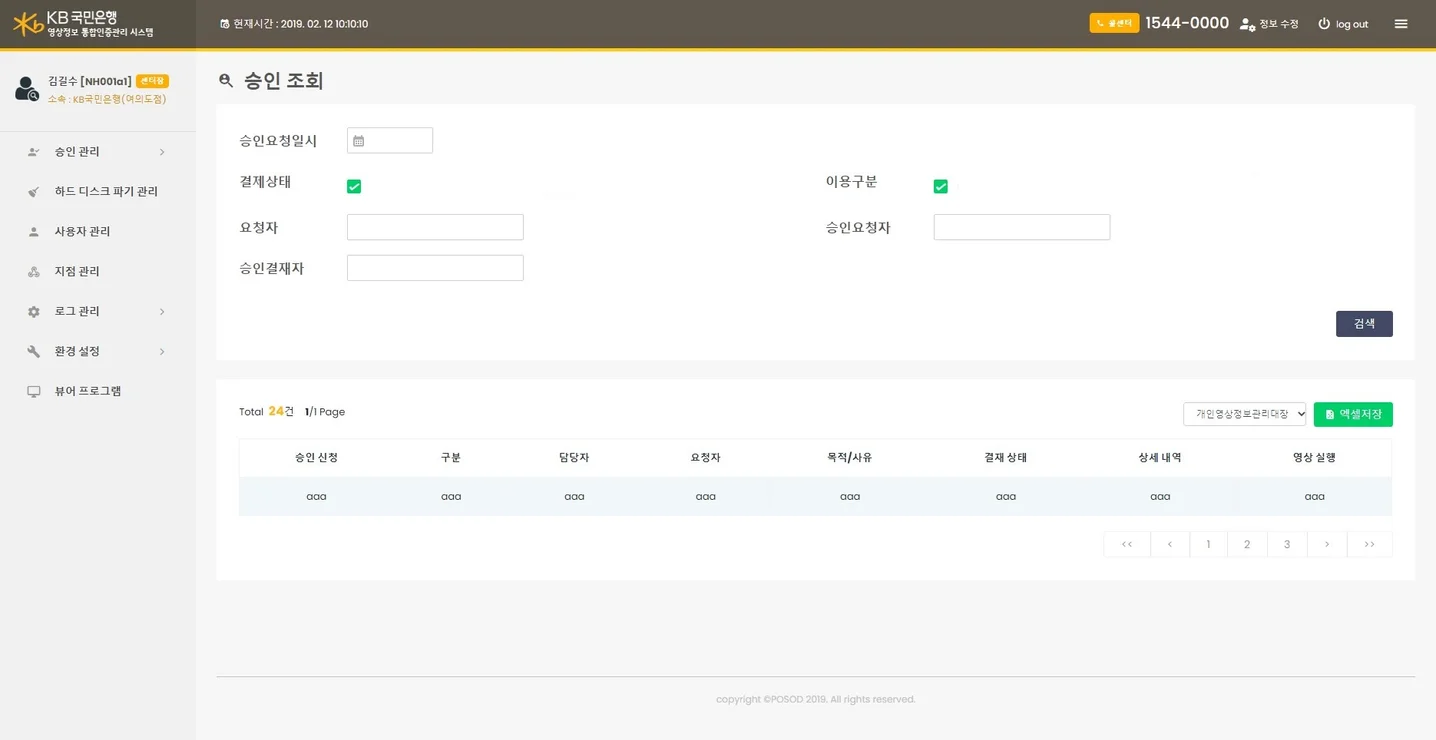Click the 상세 내역 column header

tap(1160, 457)
